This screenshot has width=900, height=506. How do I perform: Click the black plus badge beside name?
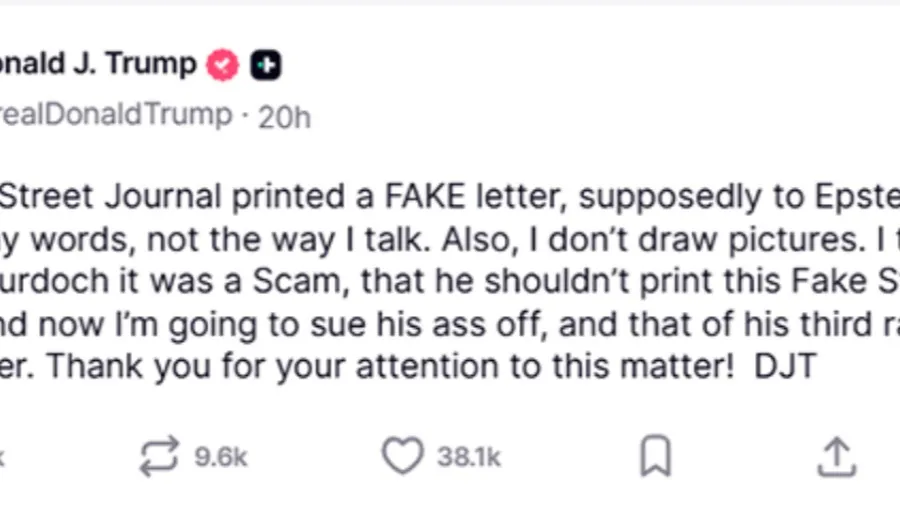point(266,65)
